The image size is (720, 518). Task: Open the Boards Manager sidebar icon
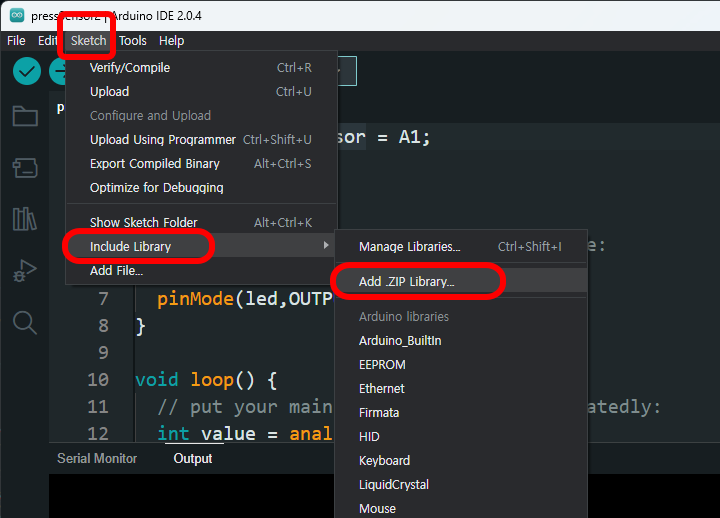25,168
